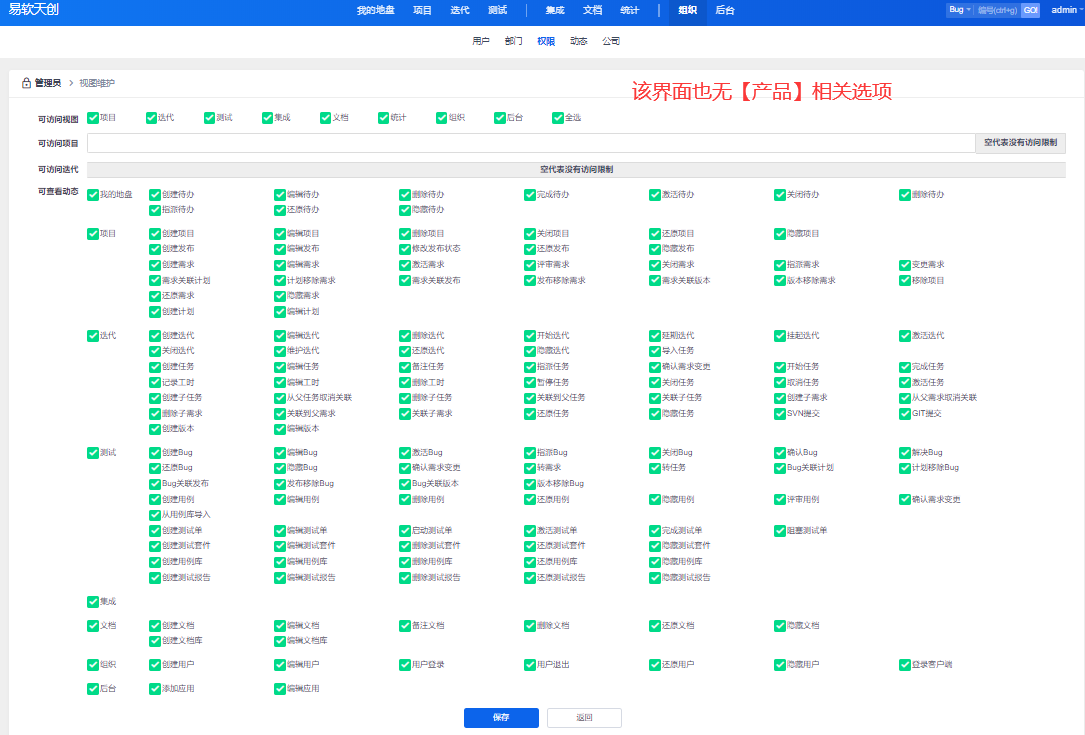Uncheck the SVN提交 checkbox
1085x735 pixels.
pos(780,413)
